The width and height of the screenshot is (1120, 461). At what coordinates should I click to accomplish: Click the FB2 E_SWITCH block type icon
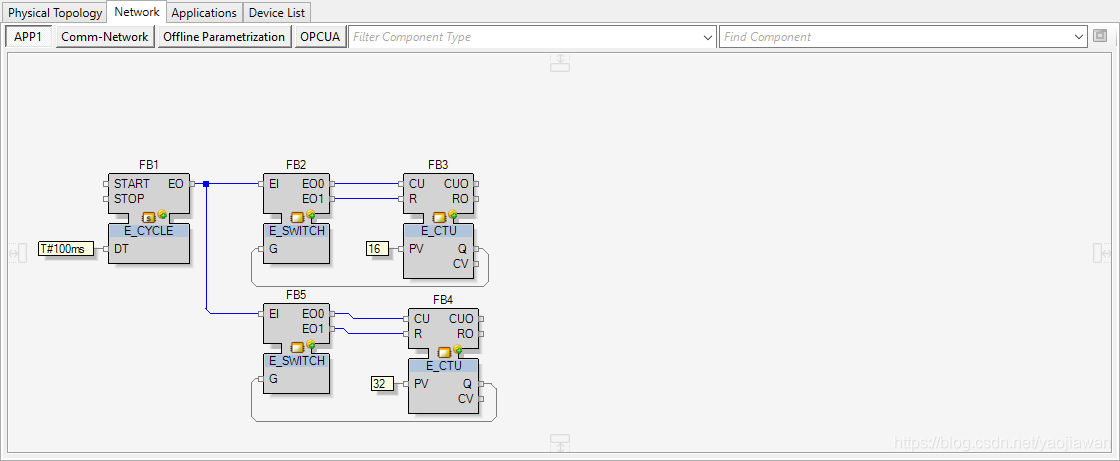point(298,216)
